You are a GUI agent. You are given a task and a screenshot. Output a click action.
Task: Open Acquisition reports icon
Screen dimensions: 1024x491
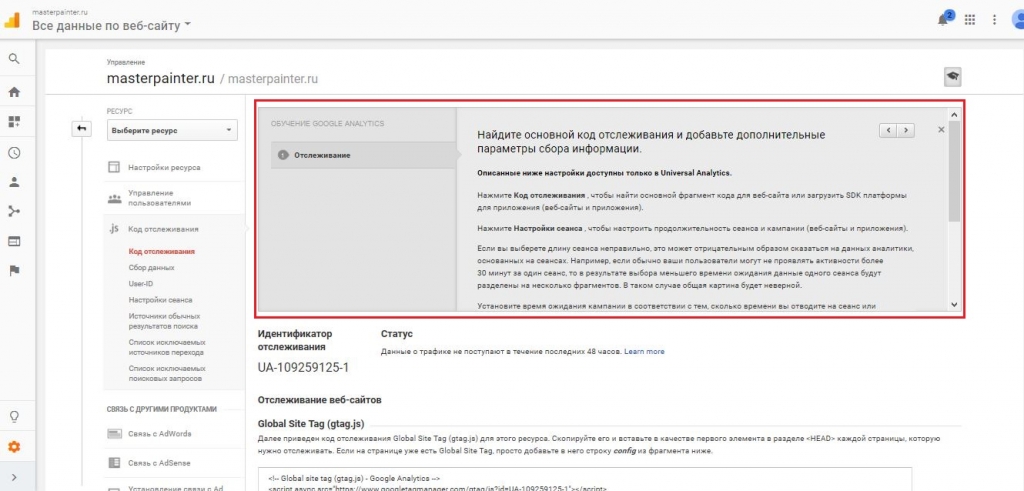pos(14,211)
